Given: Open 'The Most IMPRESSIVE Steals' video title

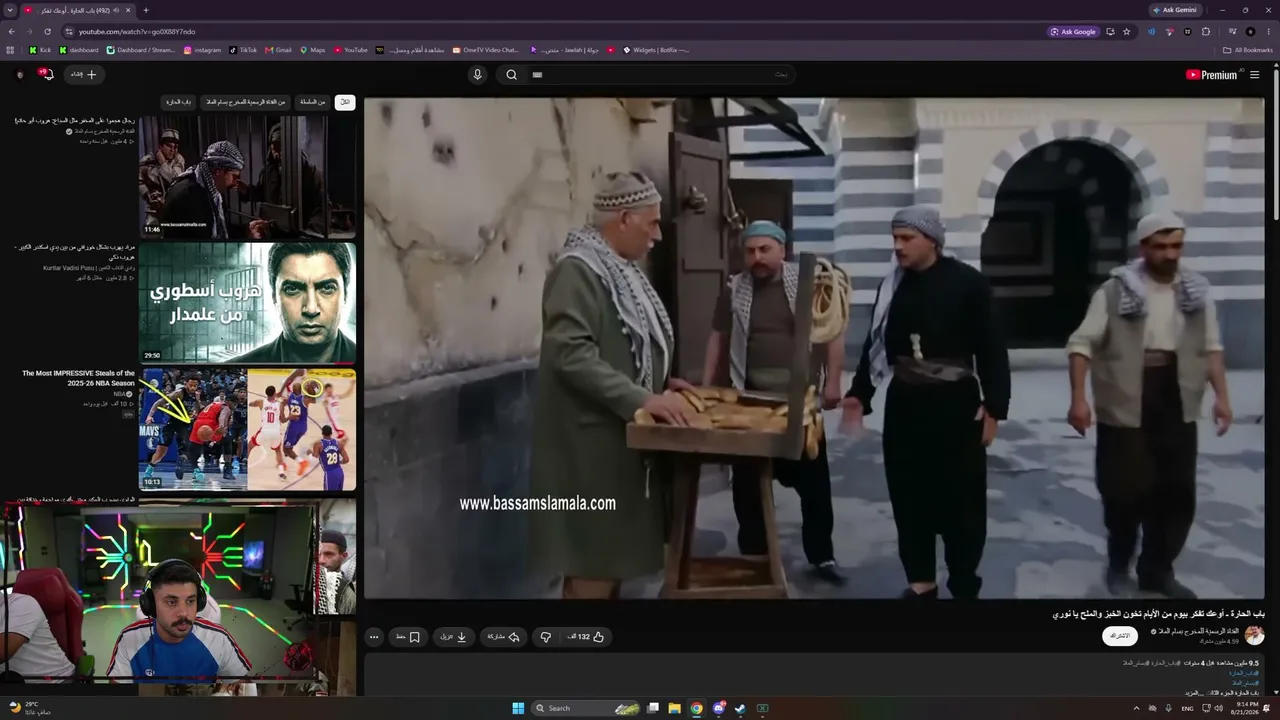Looking at the screenshot, I should point(78,378).
